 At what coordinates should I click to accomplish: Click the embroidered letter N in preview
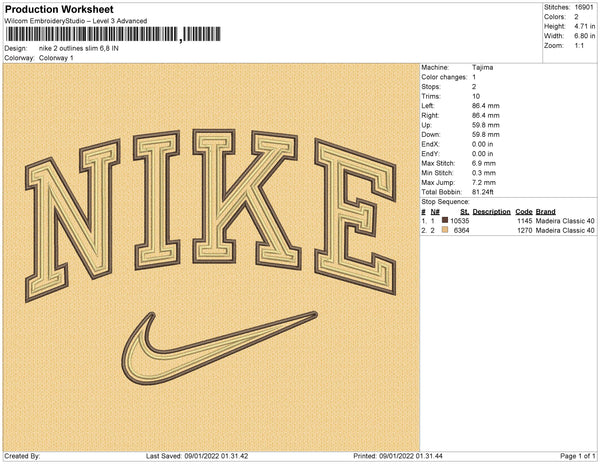73,221
